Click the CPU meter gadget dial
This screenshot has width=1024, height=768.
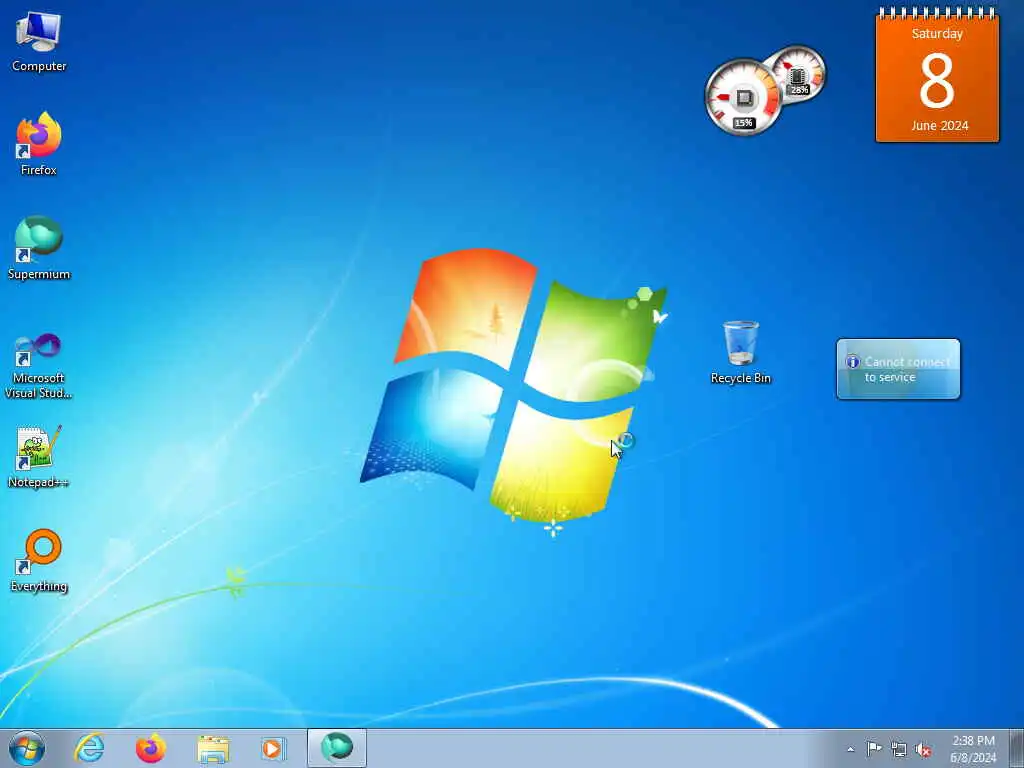(743, 97)
